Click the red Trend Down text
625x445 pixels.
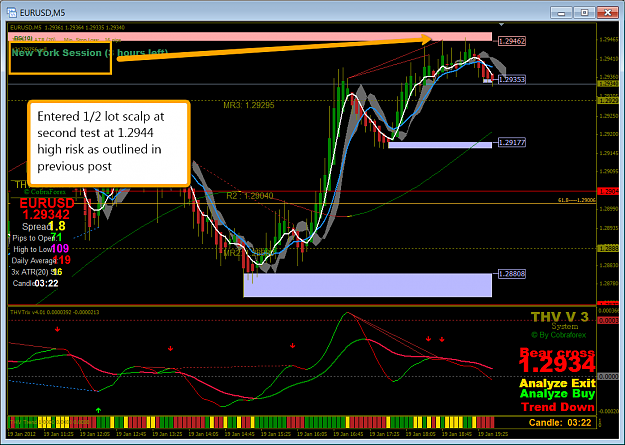(x=558, y=407)
